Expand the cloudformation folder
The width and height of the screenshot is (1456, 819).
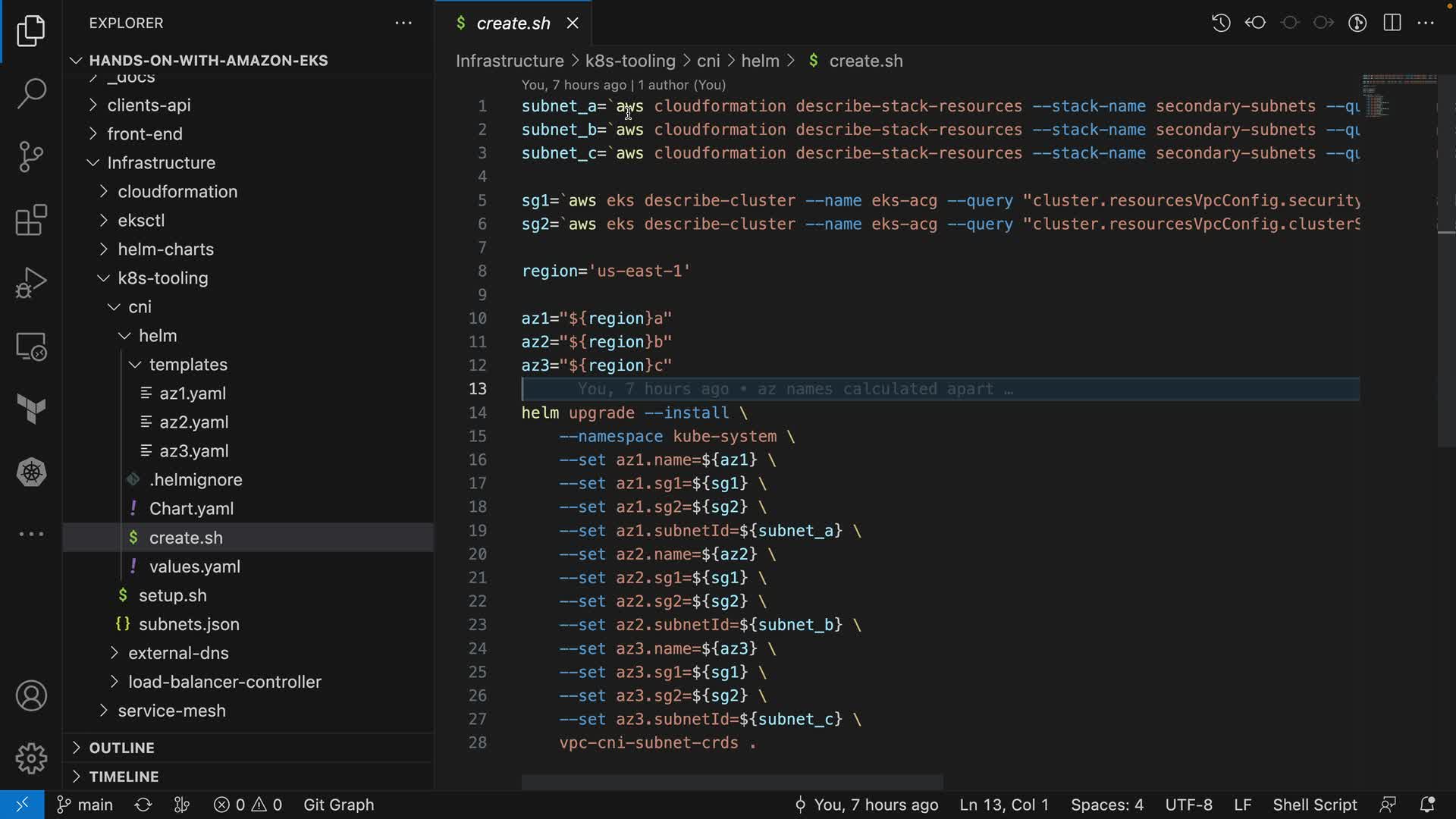point(177,192)
